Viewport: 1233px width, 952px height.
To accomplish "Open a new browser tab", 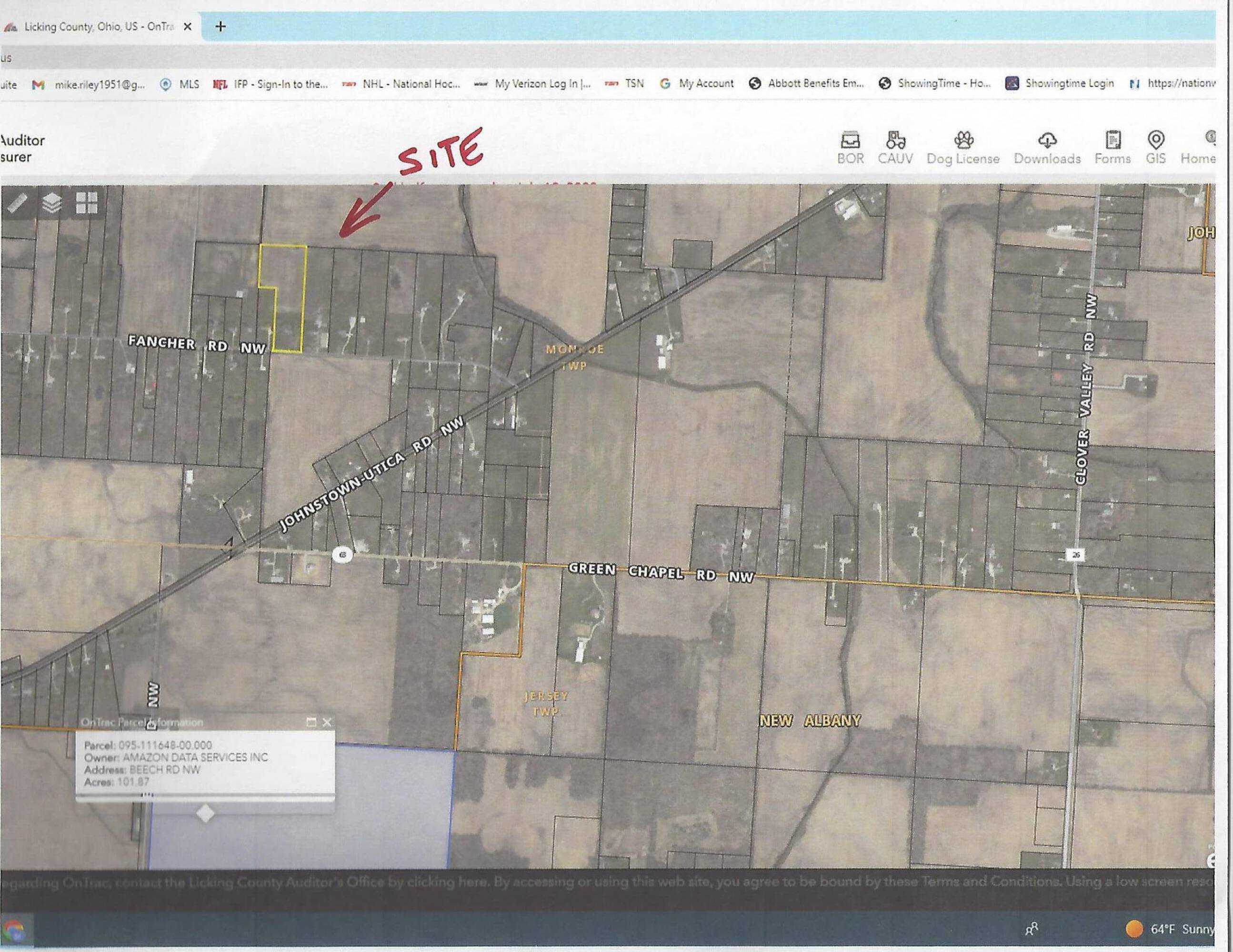I will click(221, 27).
